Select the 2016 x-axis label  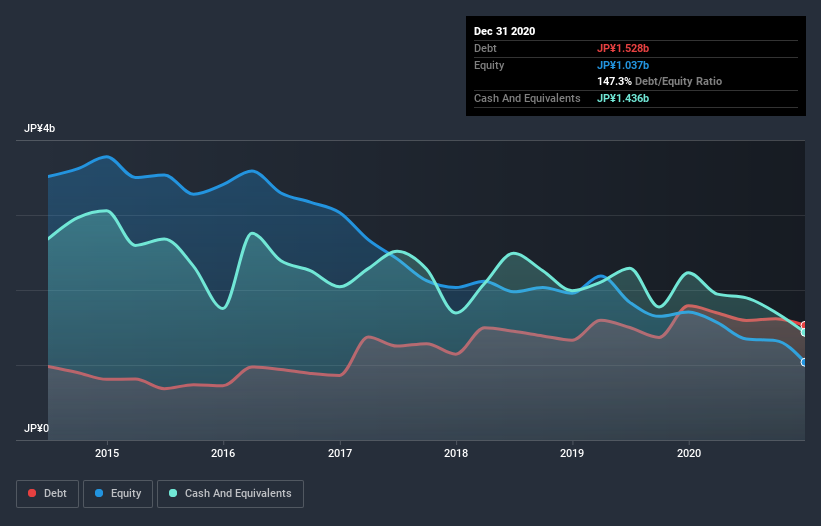(224, 453)
